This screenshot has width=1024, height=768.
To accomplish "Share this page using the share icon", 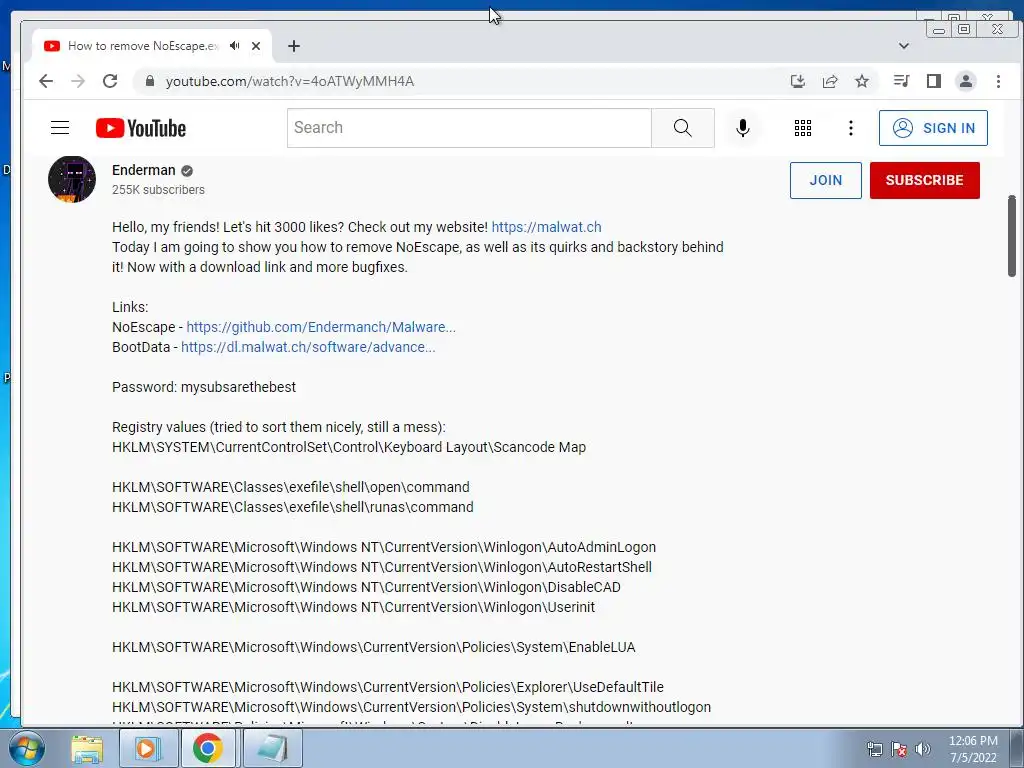I will coord(830,81).
